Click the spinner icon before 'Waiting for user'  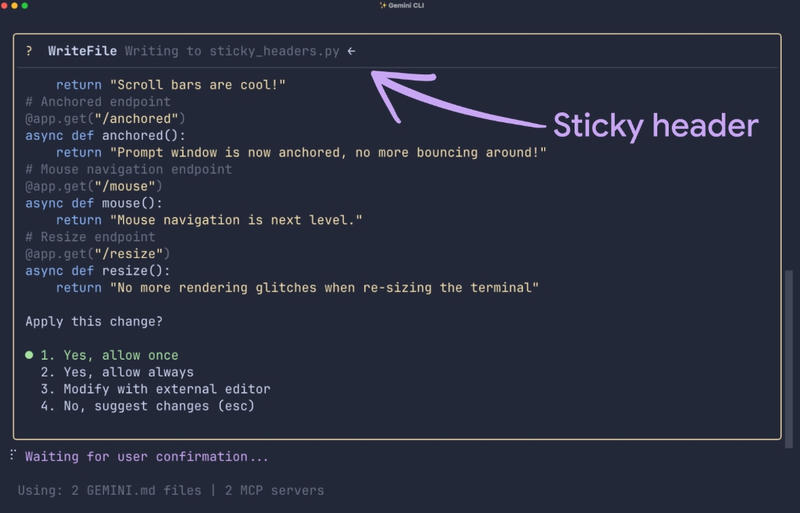[13, 455]
